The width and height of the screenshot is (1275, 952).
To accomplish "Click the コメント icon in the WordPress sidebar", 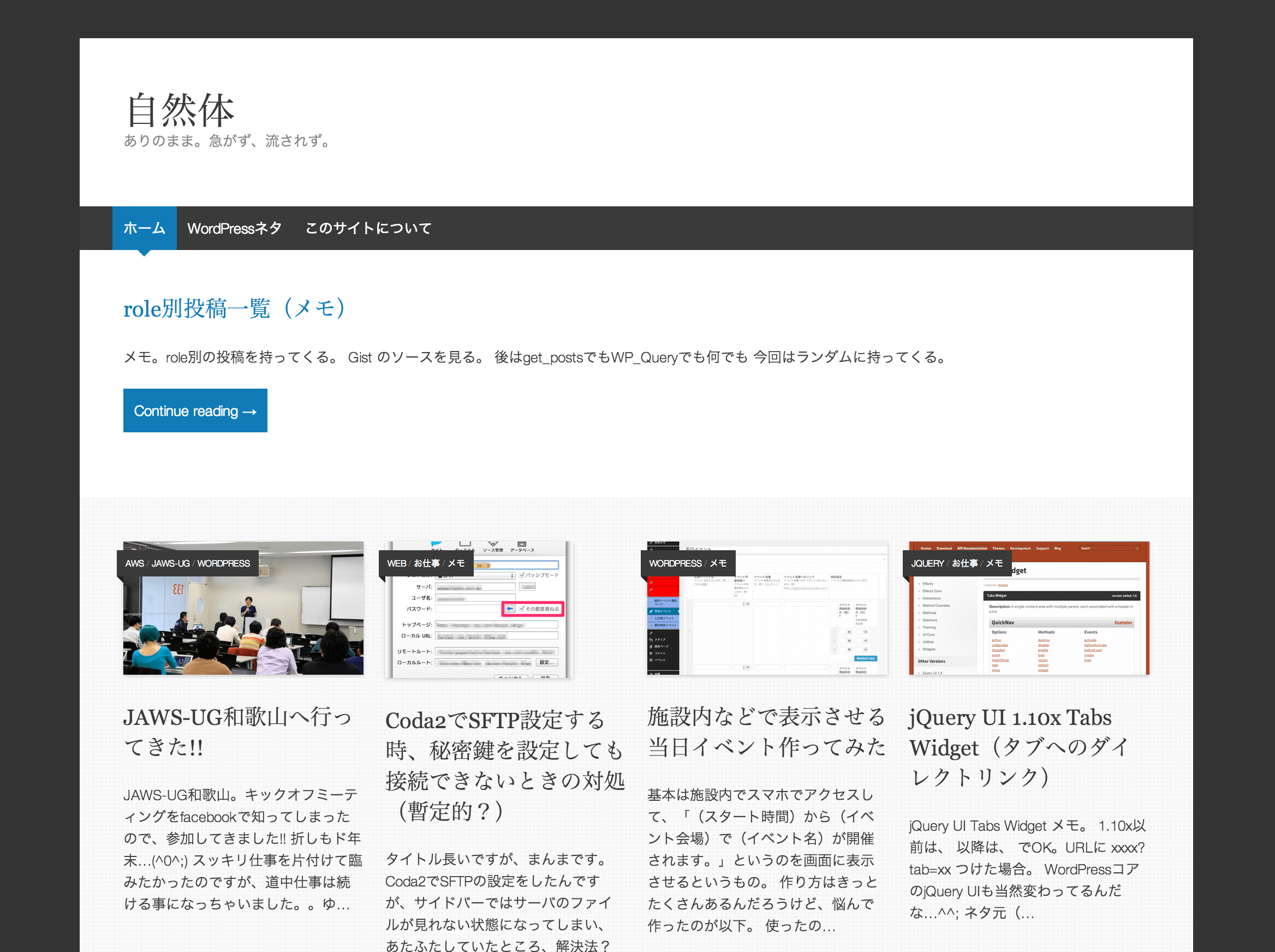I will [651, 653].
